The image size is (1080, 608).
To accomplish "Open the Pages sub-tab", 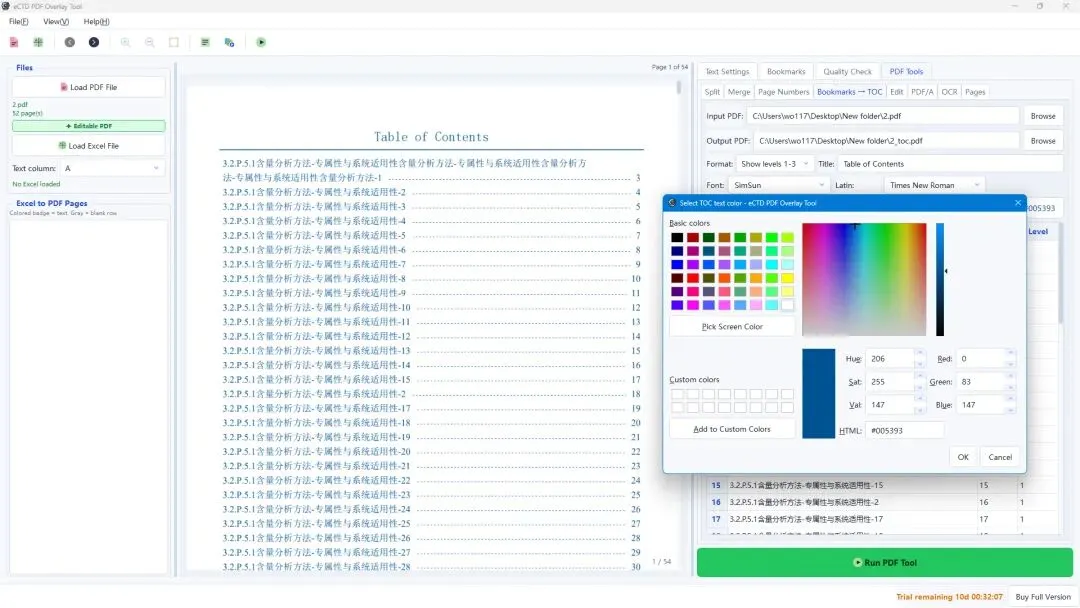I will [x=975, y=92].
